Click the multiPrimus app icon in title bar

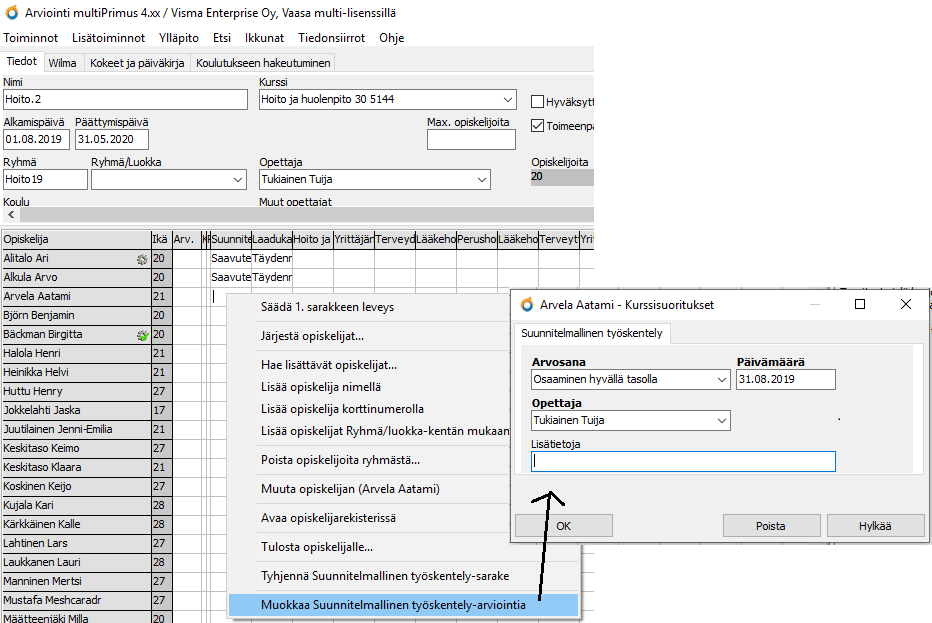[x=11, y=11]
